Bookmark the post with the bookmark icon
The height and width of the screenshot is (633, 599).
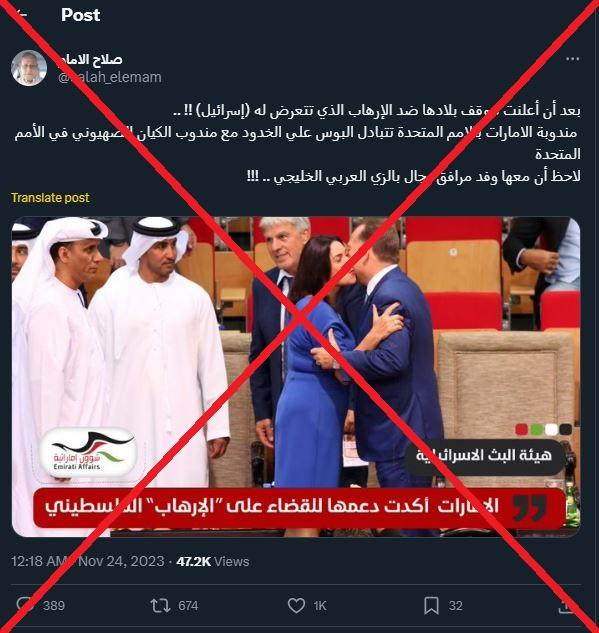click(x=431, y=606)
